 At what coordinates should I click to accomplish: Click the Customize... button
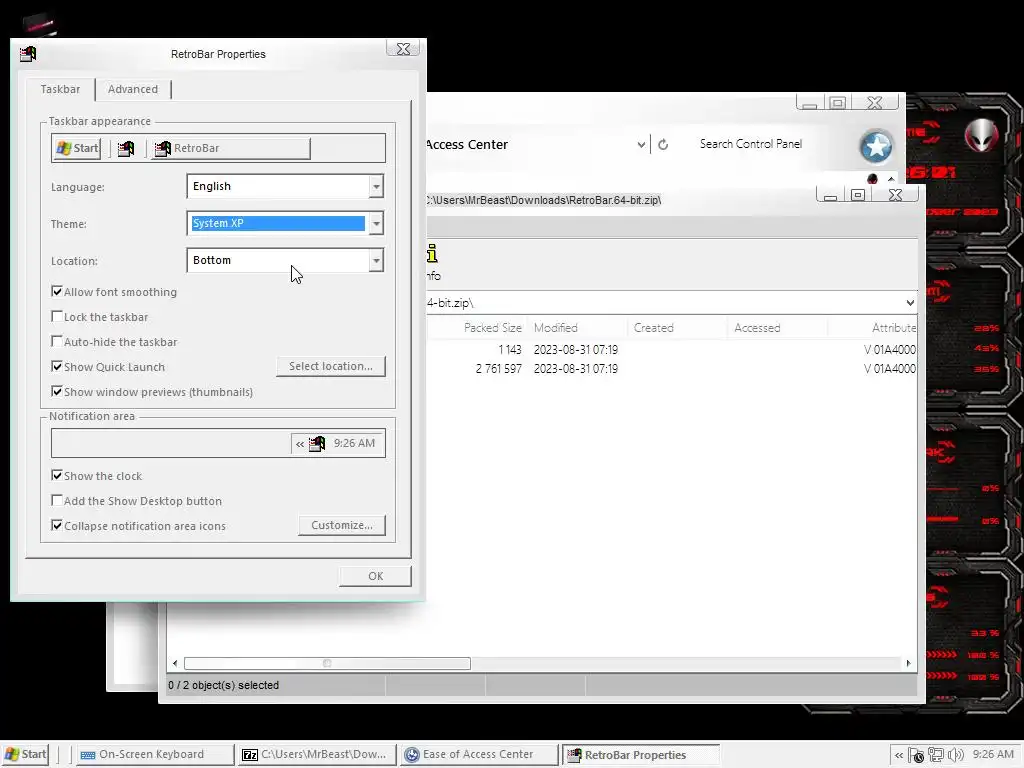click(342, 525)
